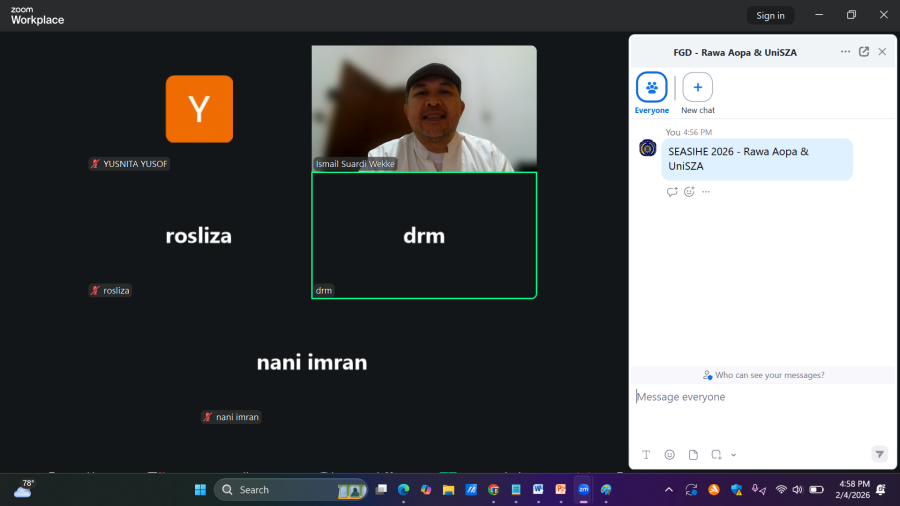
Task: Open more actions for the SEASIHE message
Action: (706, 192)
